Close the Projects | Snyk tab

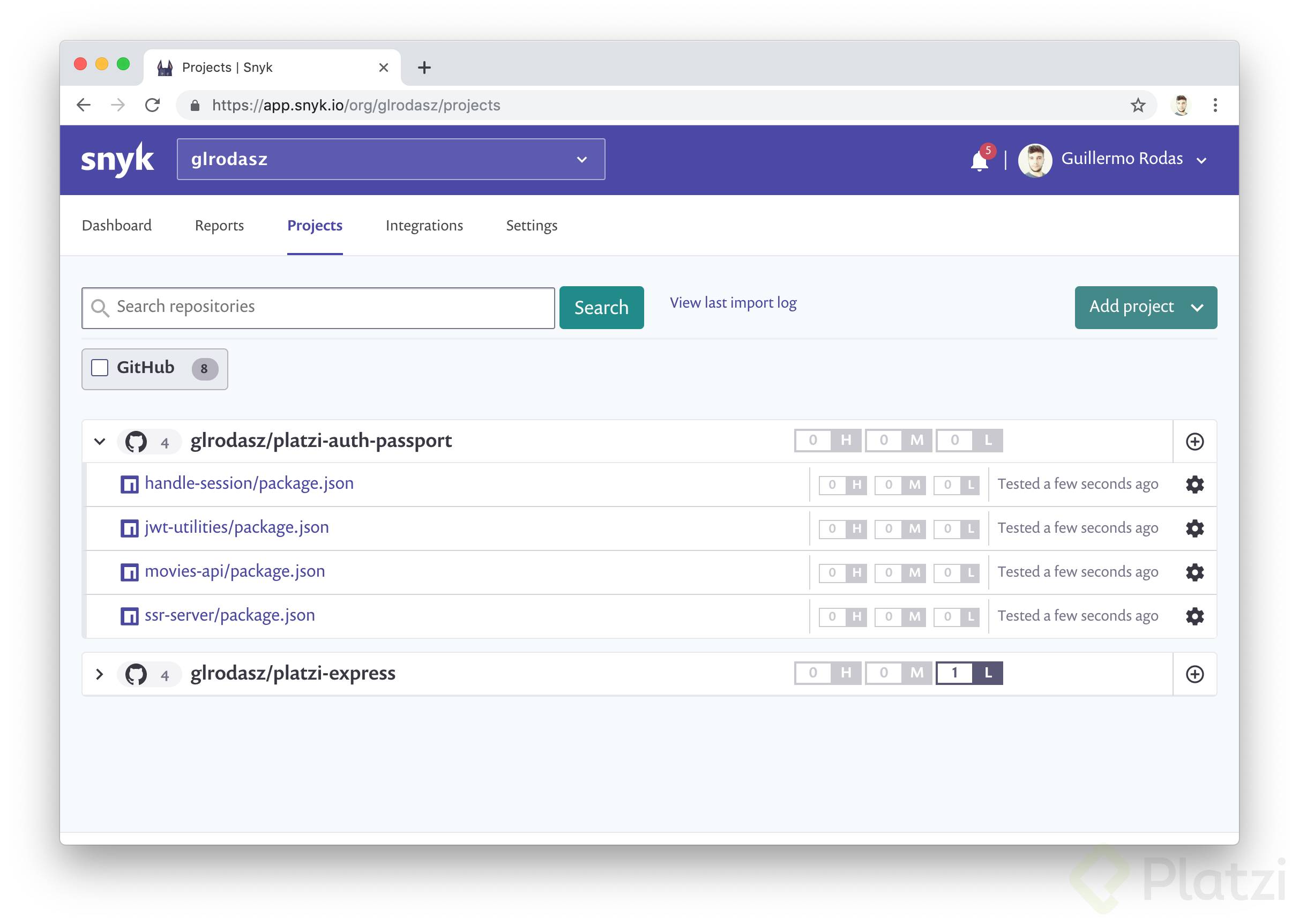click(x=383, y=68)
